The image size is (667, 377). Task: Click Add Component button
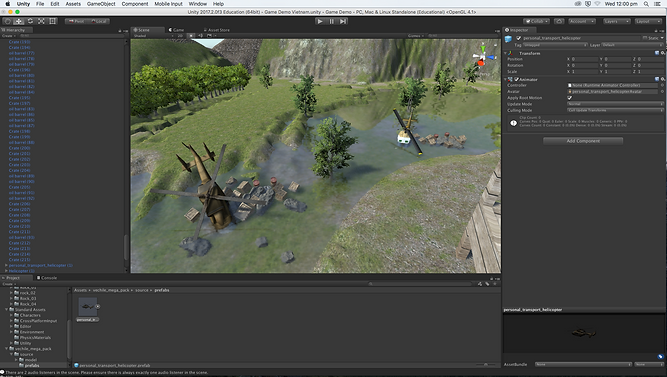(583, 141)
